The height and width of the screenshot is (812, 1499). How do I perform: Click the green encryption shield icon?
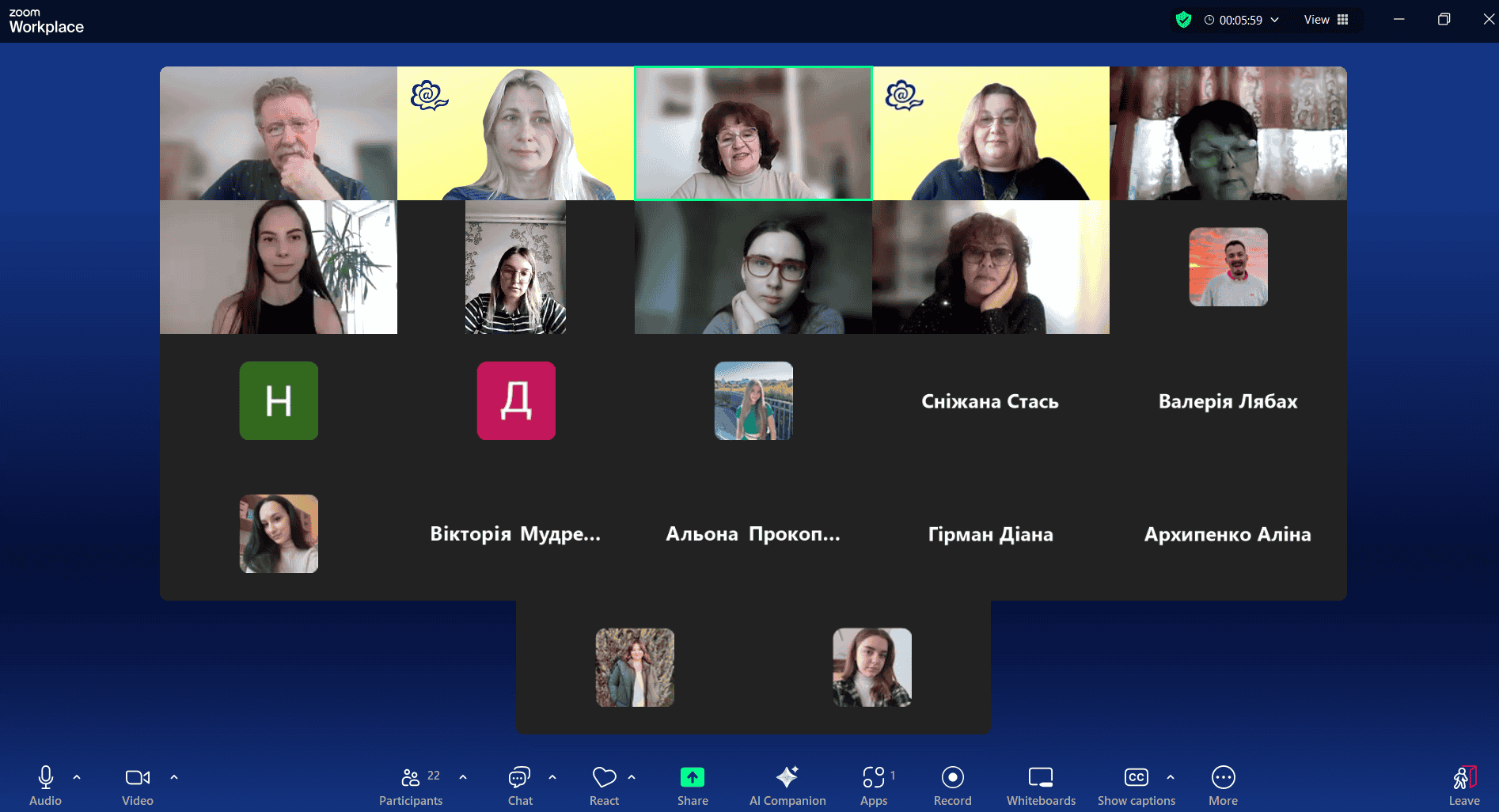[x=1183, y=20]
